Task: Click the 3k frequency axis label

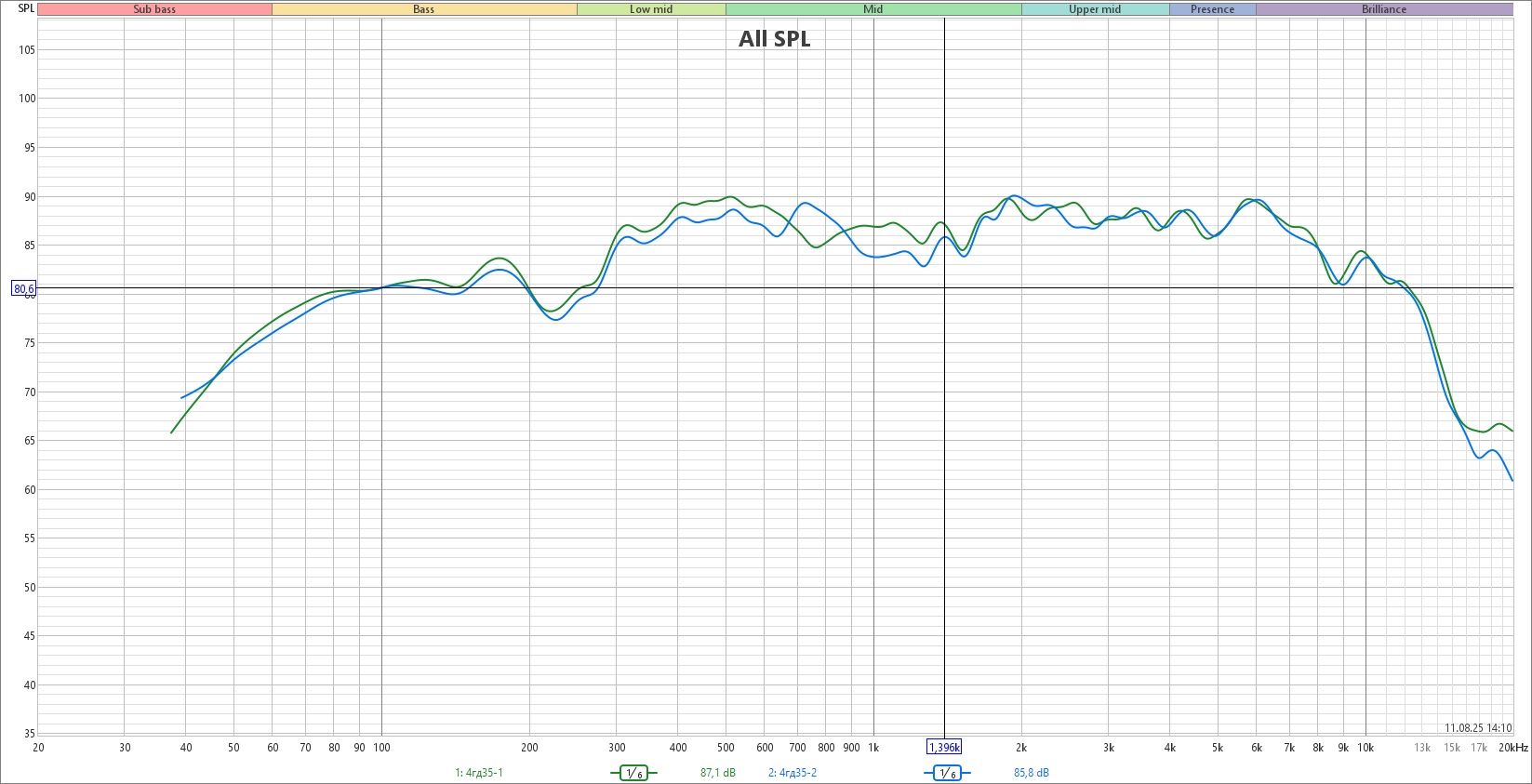Action: click(x=1108, y=748)
